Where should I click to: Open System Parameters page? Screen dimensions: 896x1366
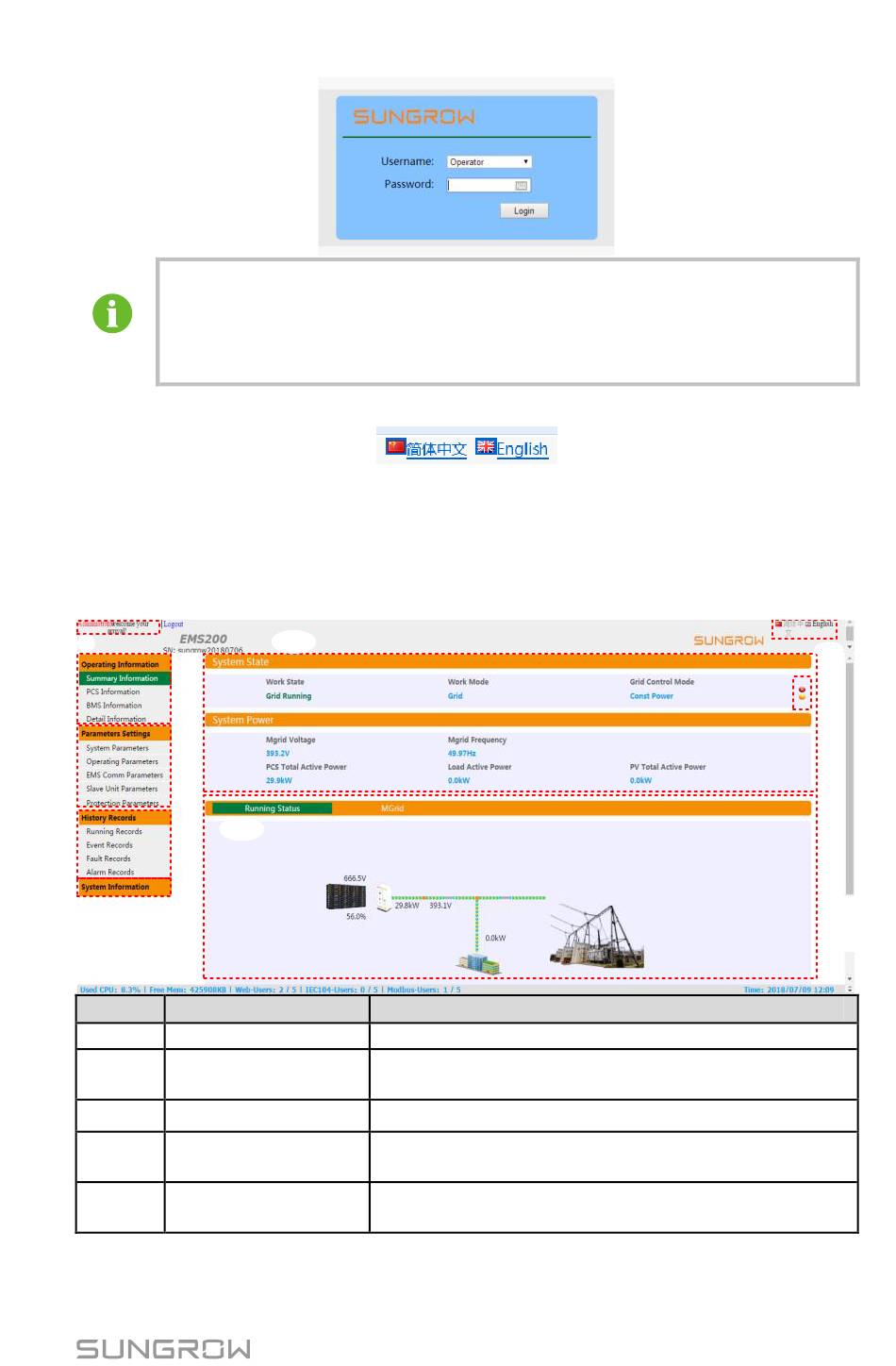[x=117, y=748]
